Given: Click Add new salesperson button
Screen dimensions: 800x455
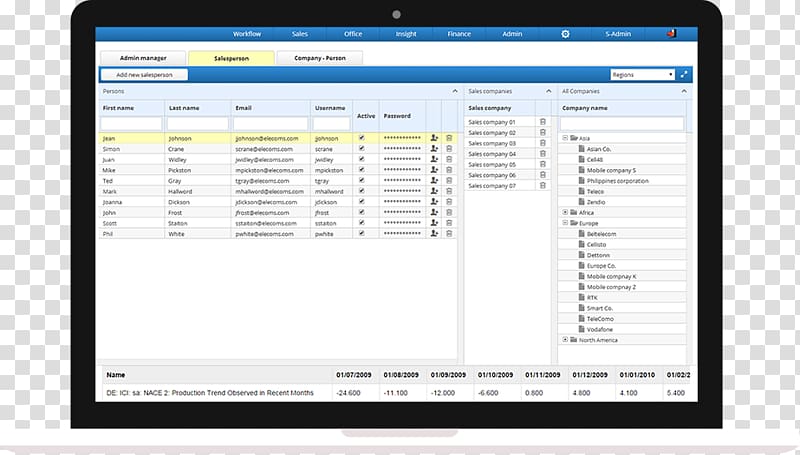Looking at the screenshot, I should 144,75.
